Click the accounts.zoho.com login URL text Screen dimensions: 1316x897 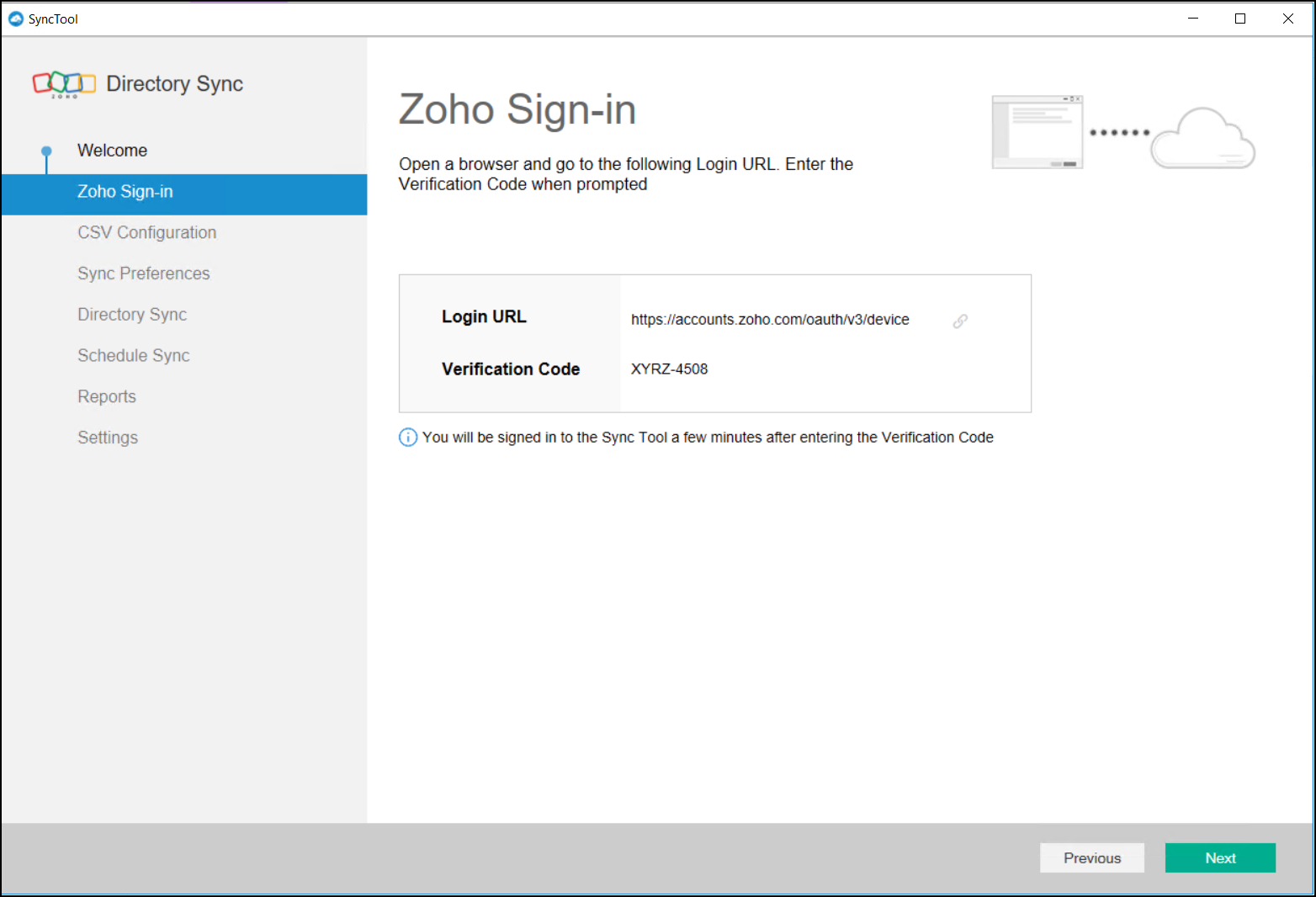point(770,320)
